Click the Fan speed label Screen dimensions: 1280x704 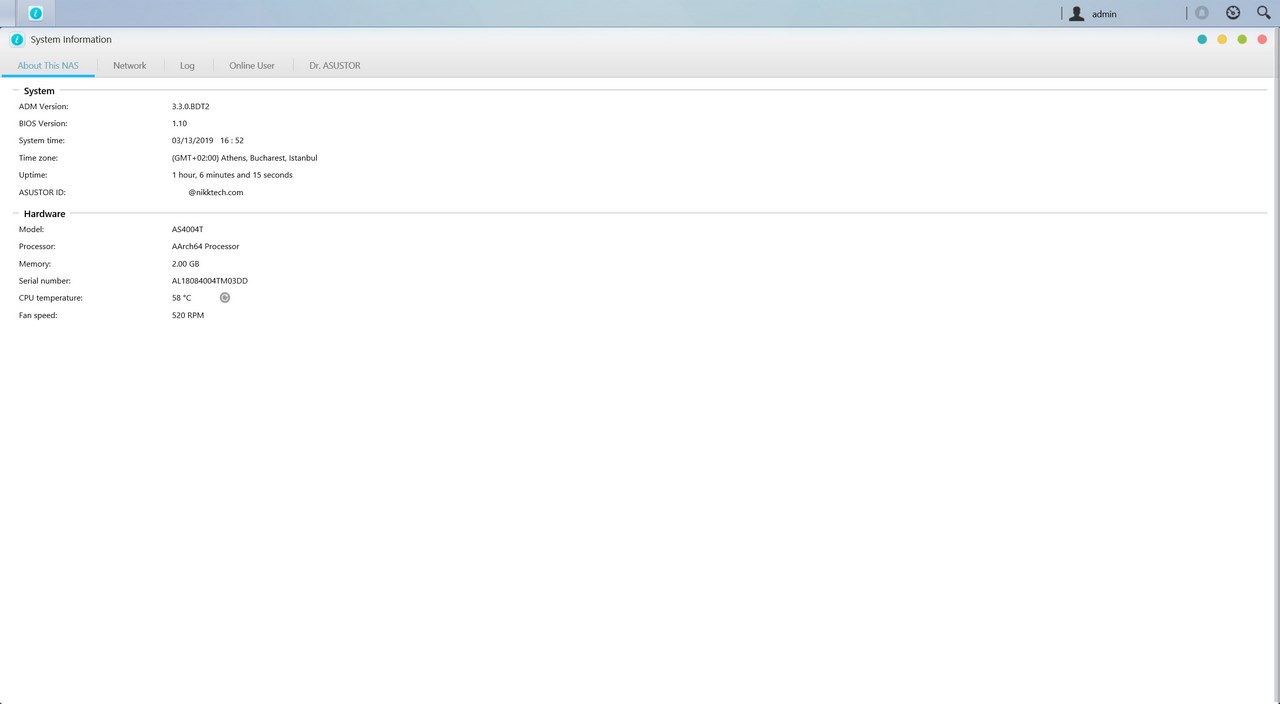pos(38,316)
